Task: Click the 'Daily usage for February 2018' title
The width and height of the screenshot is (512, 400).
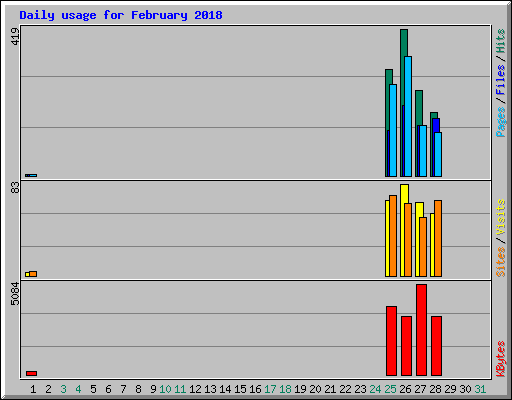Action: pyautogui.click(x=121, y=15)
